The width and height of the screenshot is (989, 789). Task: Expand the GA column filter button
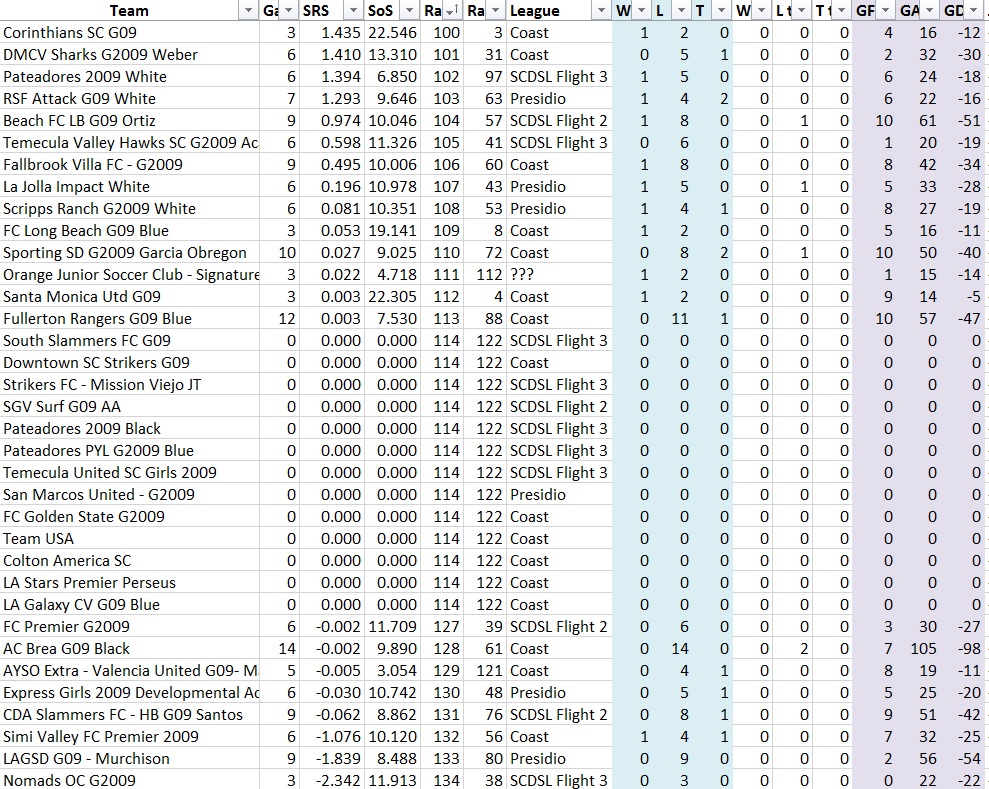(x=930, y=10)
